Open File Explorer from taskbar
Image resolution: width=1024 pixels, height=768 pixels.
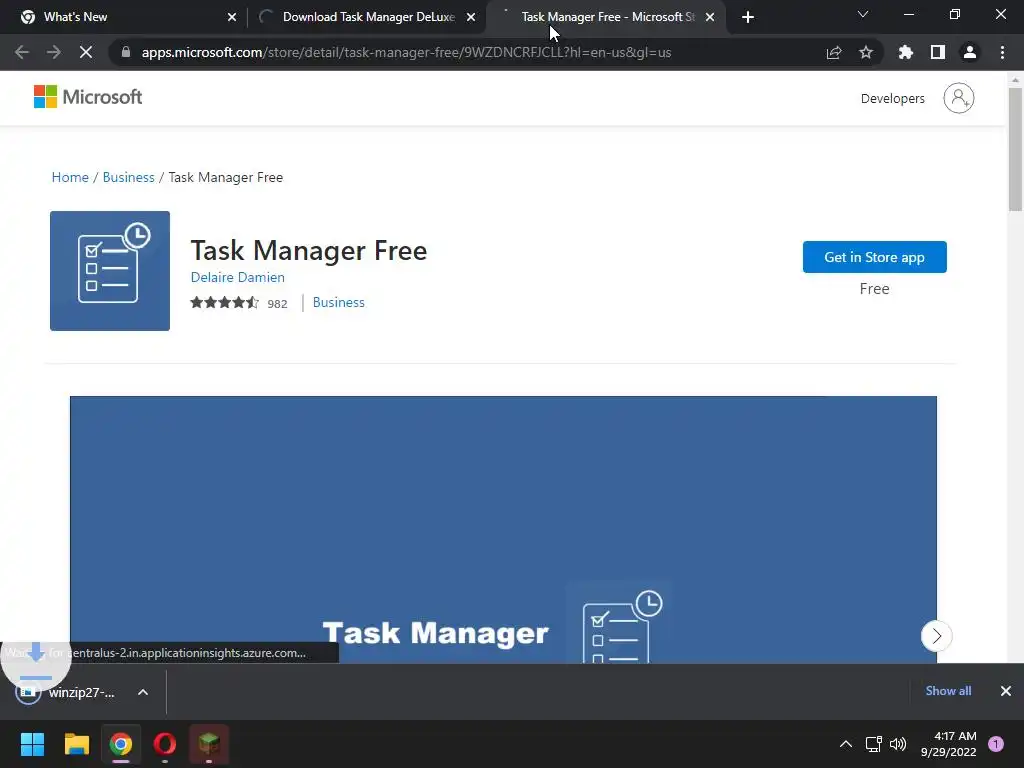76,744
